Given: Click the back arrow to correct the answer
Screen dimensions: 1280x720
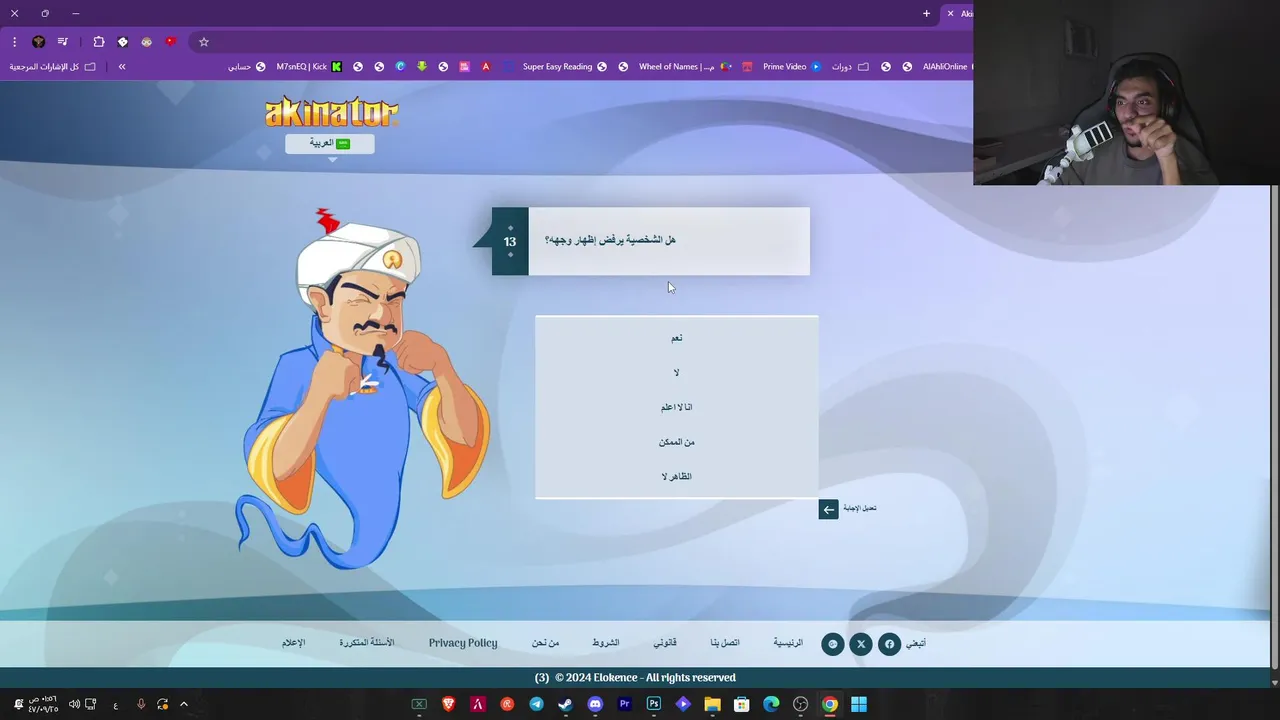Looking at the screenshot, I should coord(828,509).
